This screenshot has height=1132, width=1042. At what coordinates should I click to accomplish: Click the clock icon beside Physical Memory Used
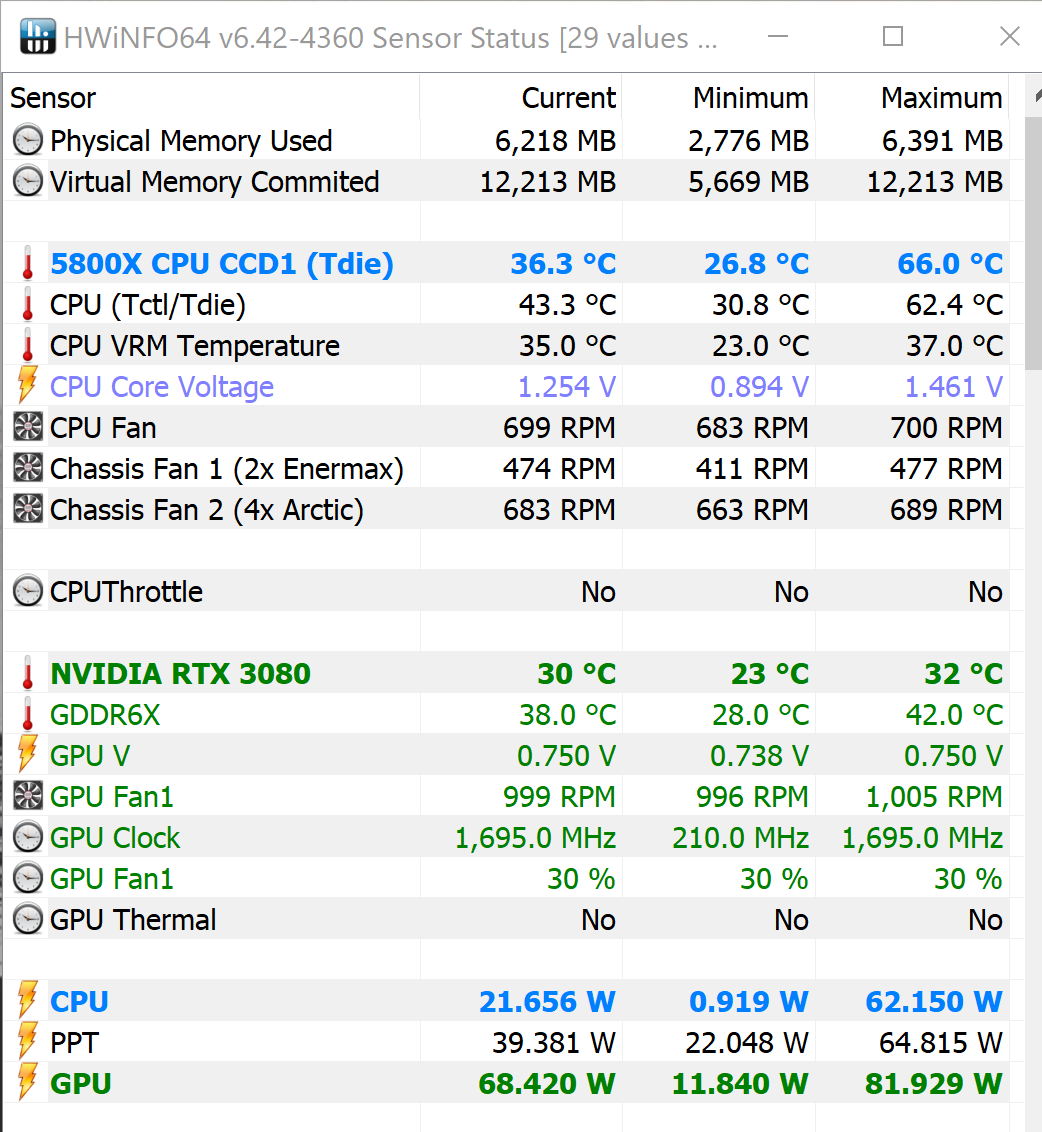point(28,140)
